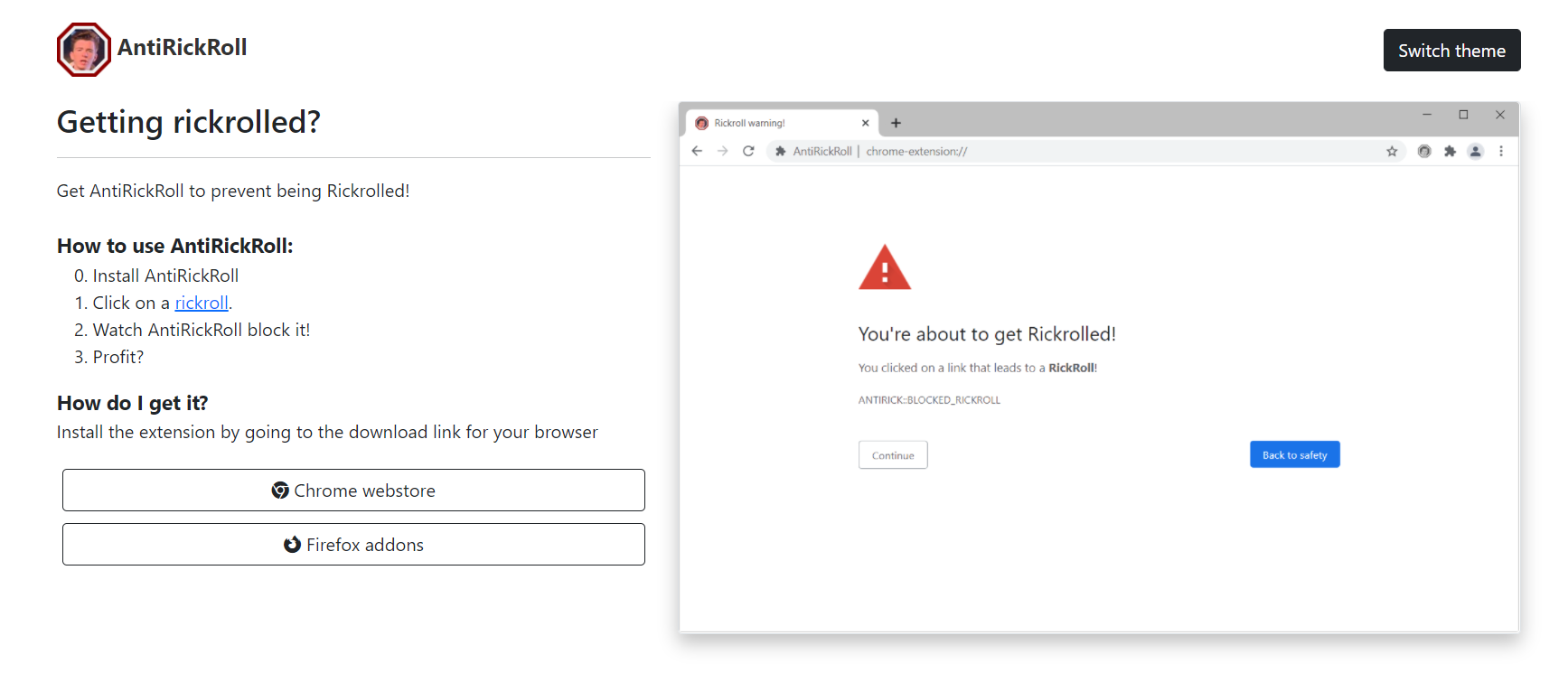The width and height of the screenshot is (1568, 673).
Task: Click the red warning triangle icon
Action: click(x=885, y=267)
